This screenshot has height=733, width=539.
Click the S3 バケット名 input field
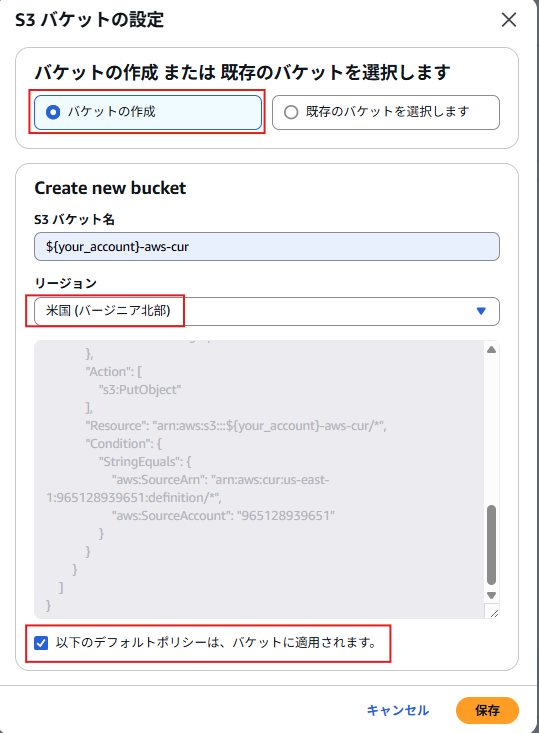(266, 246)
